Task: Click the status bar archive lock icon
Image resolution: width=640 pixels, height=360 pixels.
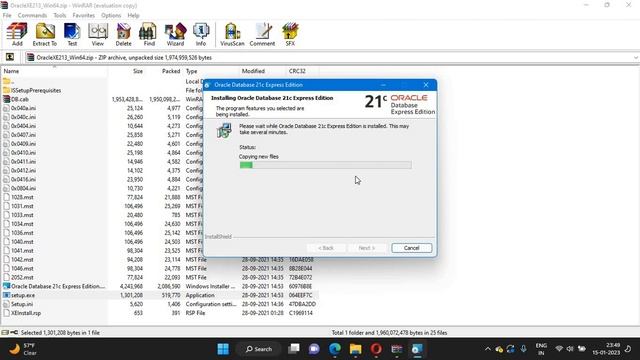Action: [x=14, y=333]
